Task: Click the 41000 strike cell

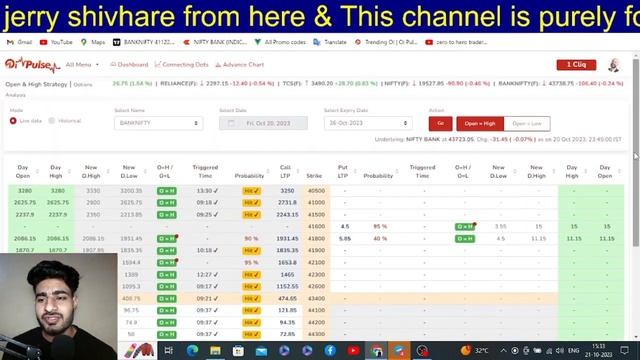Action: click(x=316, y=202)
